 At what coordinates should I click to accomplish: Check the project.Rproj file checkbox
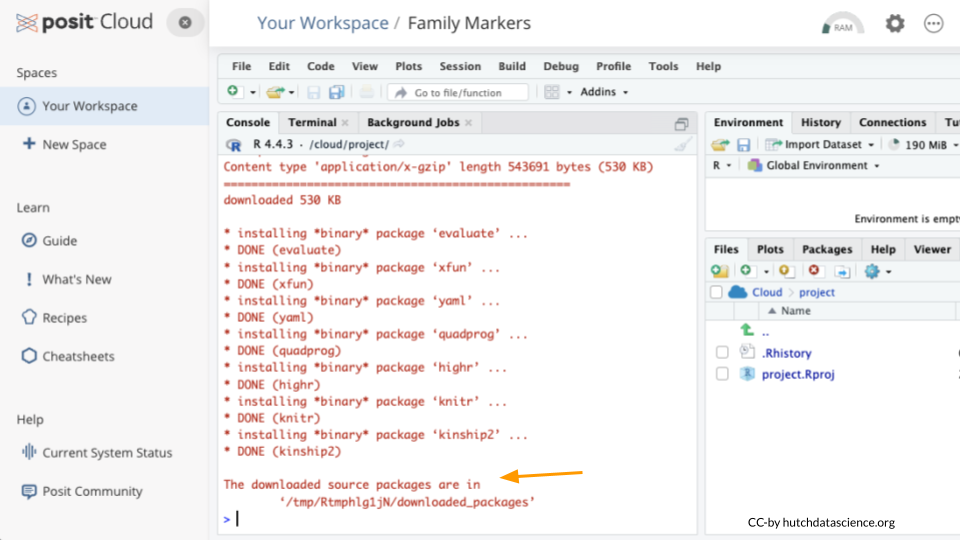[x=722, y=374]
